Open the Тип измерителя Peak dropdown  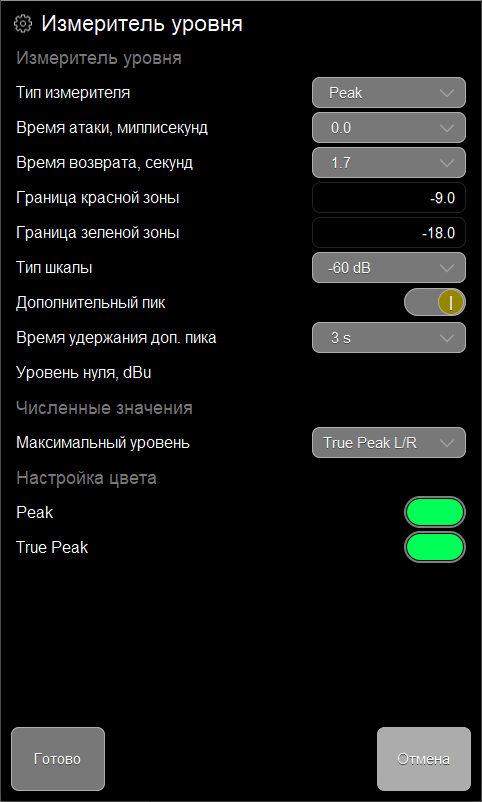[389, 93]
